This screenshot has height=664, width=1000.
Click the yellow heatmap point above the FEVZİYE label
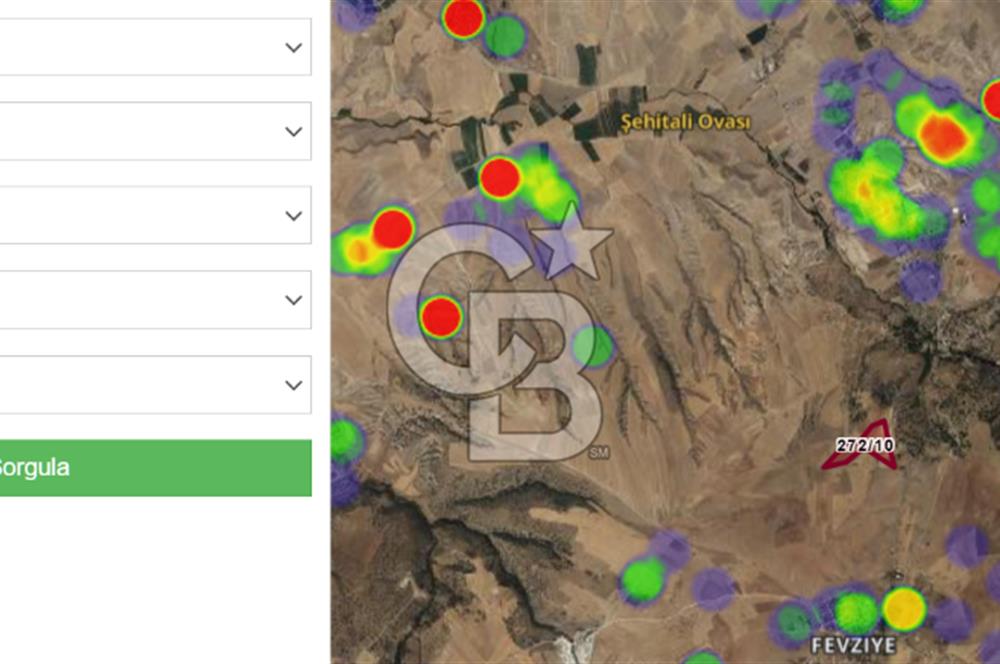[904, 609]
